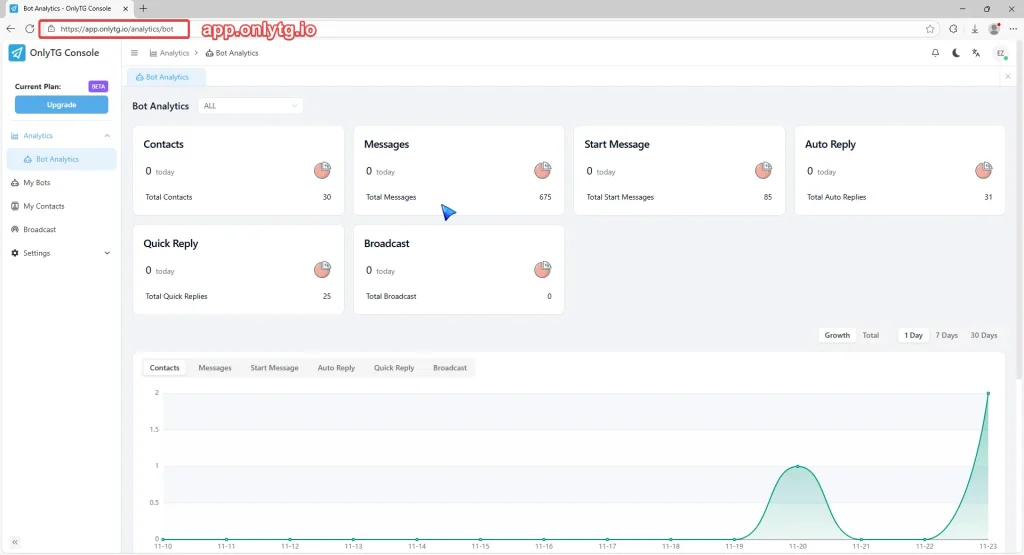The image size is (1024, 555).
Task: Open a new browser tab
Action: coord(143,8)
